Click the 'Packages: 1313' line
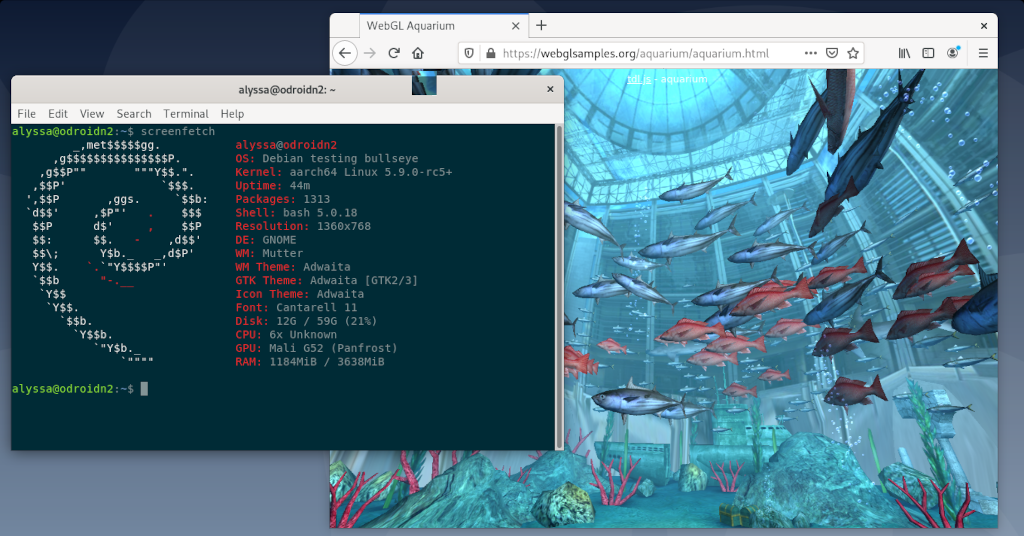This screenshot has height=536, width=1024. point(282,199)
